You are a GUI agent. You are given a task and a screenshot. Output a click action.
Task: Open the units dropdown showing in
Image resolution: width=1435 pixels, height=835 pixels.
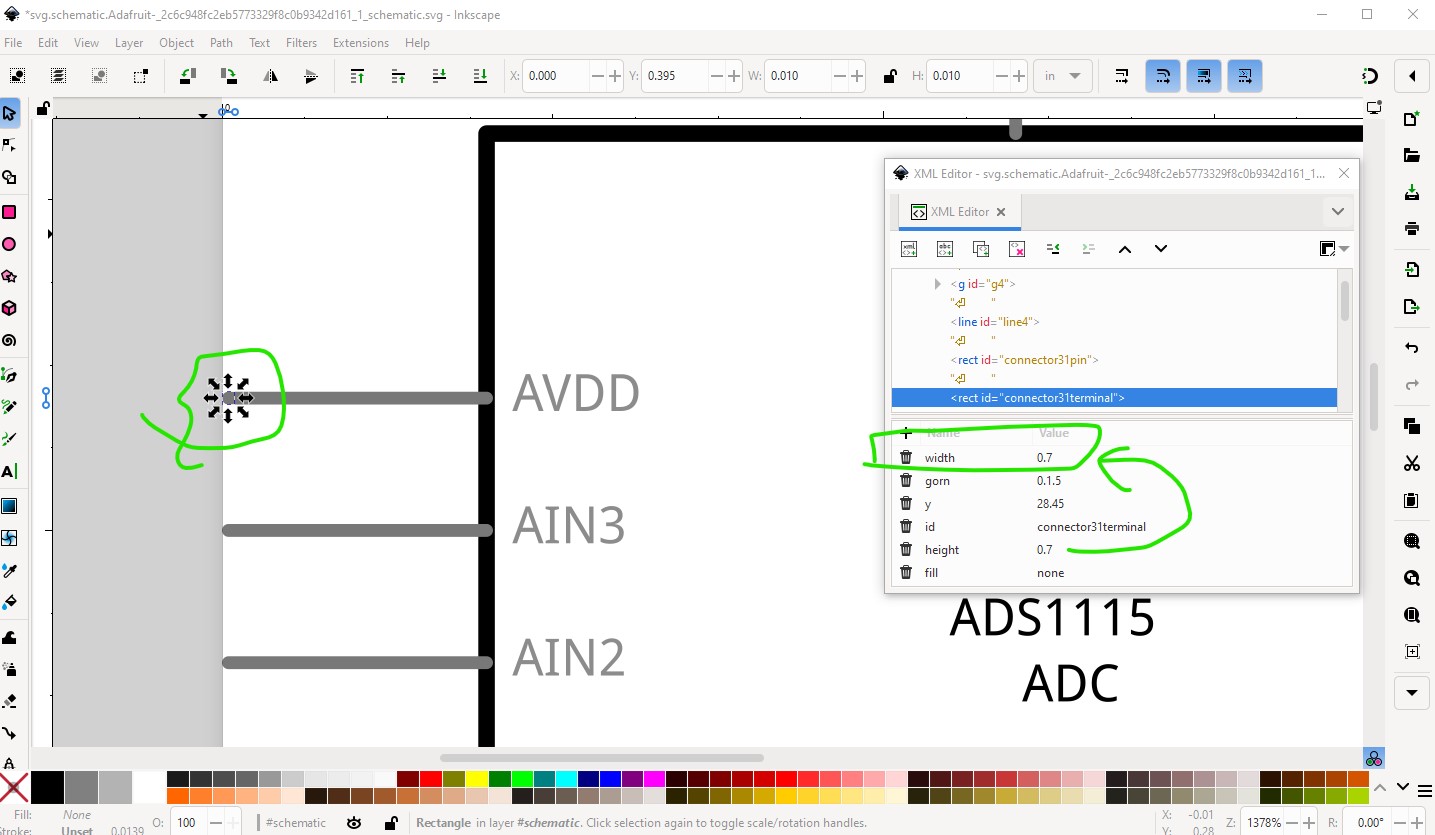tap(1063, 76)
